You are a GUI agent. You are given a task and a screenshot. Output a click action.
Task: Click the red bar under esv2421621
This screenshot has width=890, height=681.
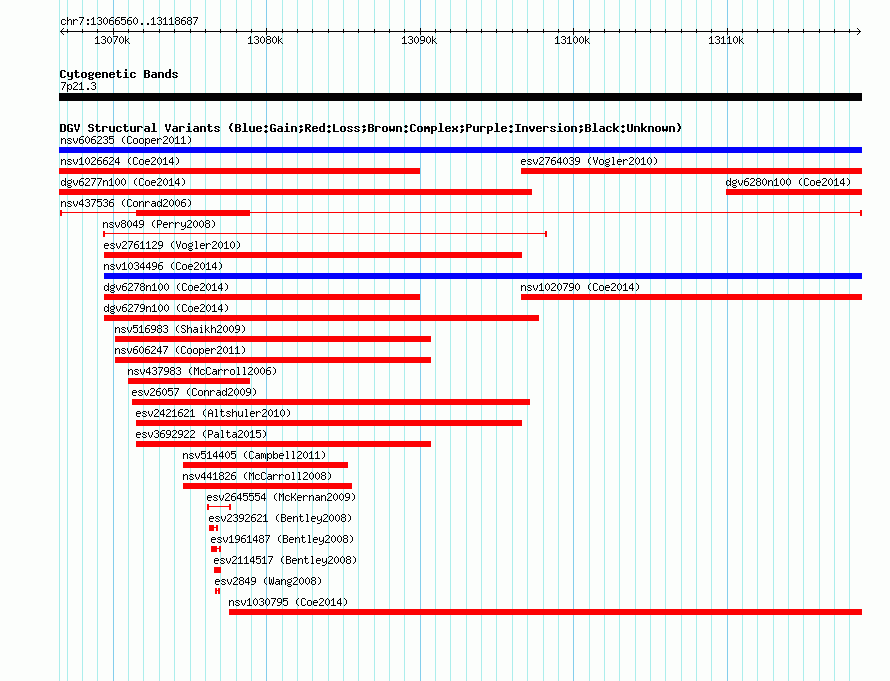click(329, 423)
